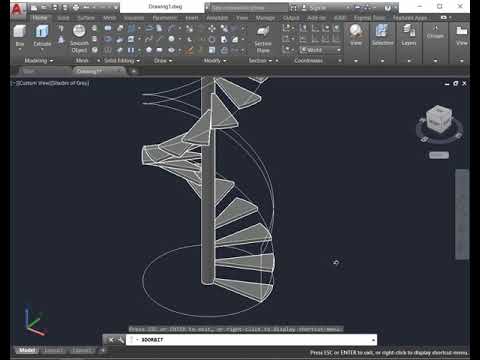Select the Move tool in Modify panel
The image size is (480, 360).
(212, 29)
